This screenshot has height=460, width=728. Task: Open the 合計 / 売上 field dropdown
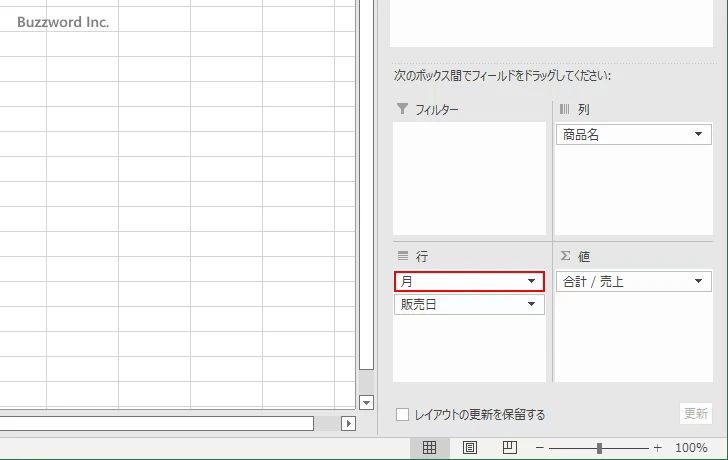tap(698, 281)
